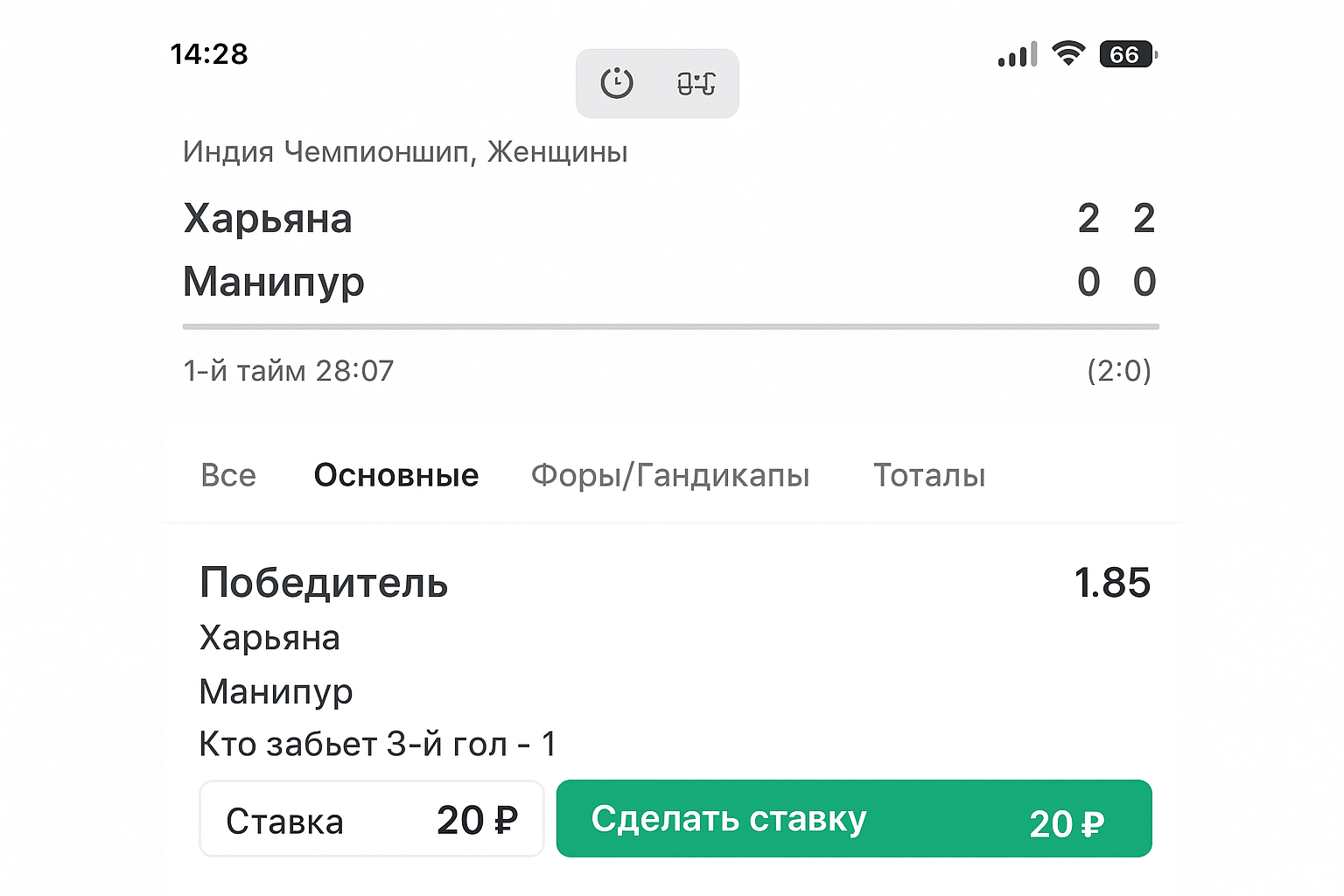Tap the Wi-Fi status icon
Image resolution: width=1344 pixels, height=896 pixels.
tap(1067, 54)
